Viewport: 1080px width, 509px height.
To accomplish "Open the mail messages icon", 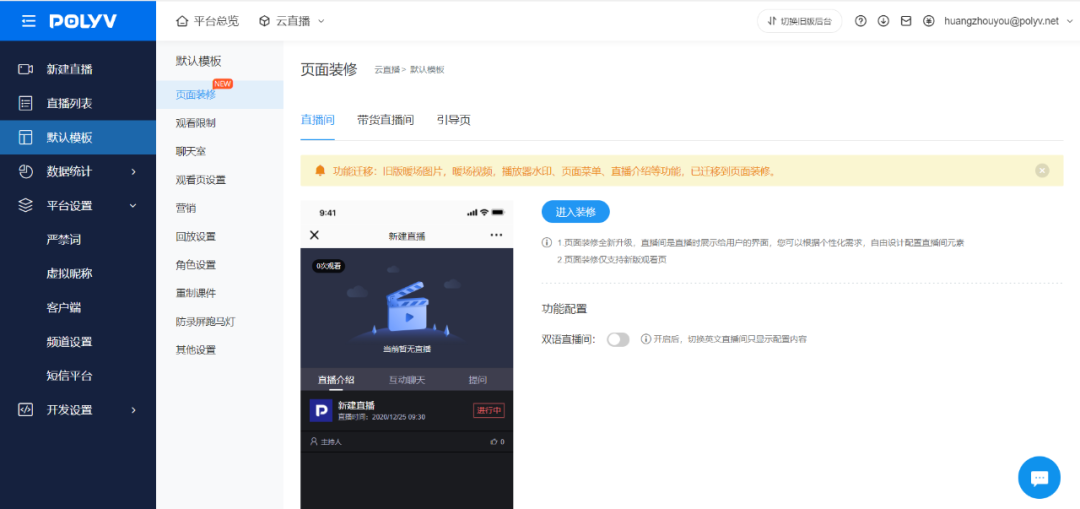I will [x=906, y=21].
